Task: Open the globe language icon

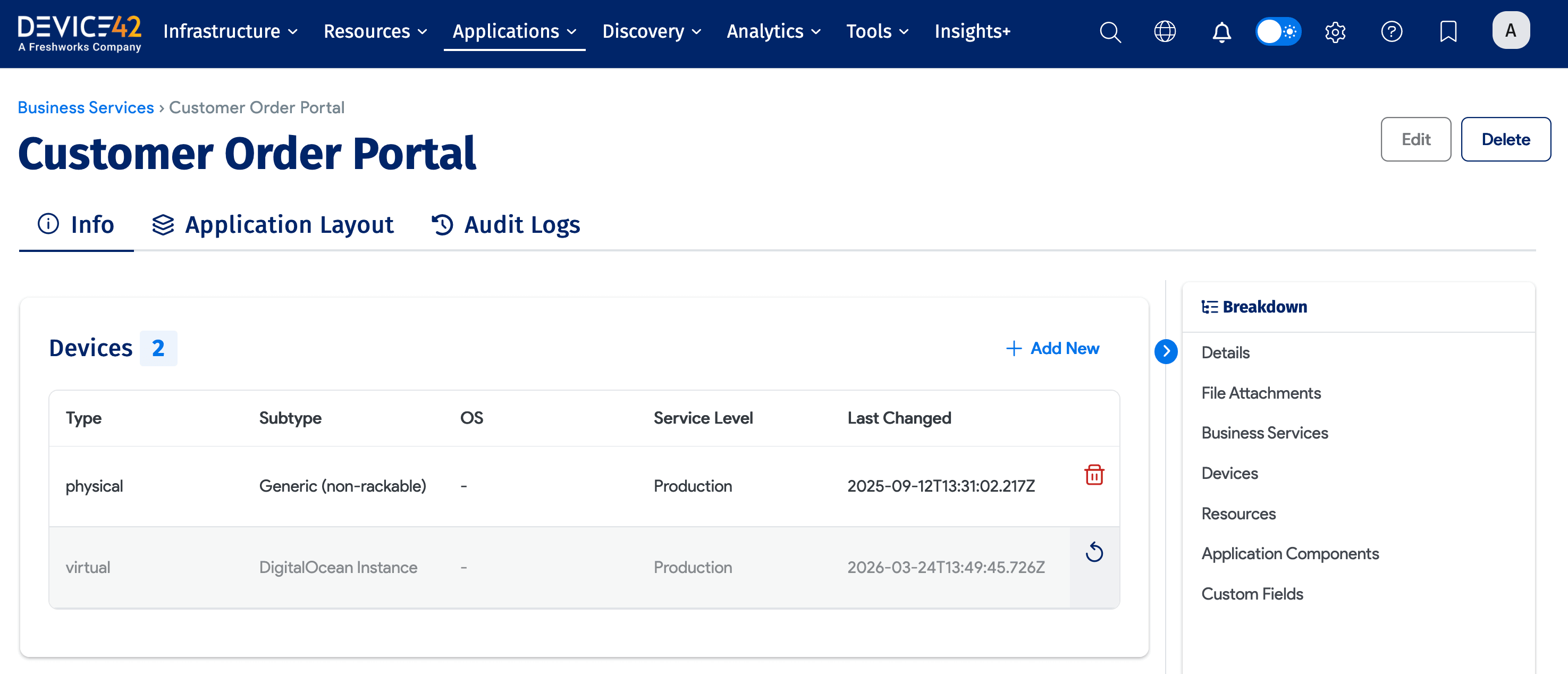Action: [1165, 32]
